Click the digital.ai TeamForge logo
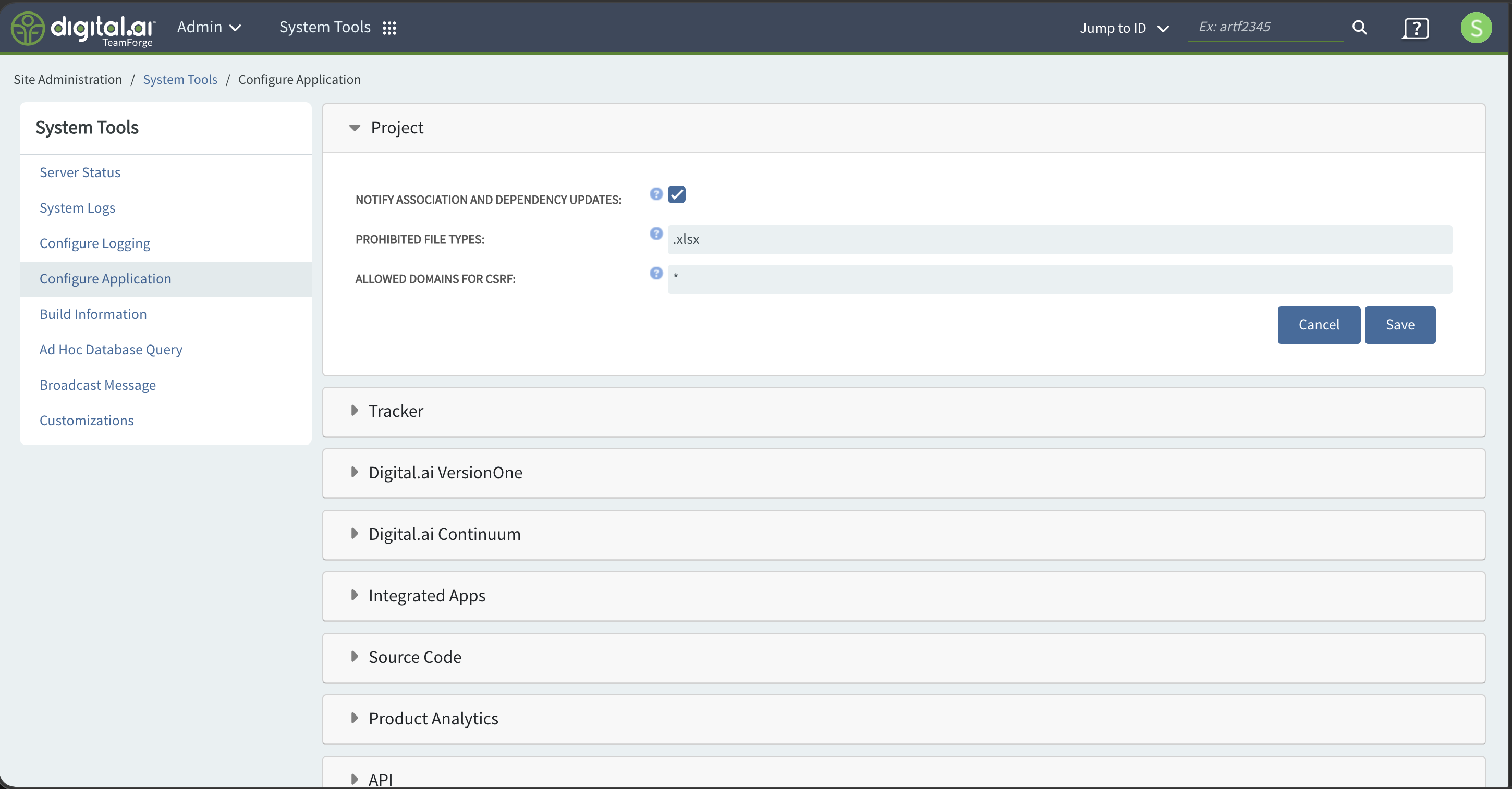The width and height of the screenshot is (1512, 789). pos(83,28)
